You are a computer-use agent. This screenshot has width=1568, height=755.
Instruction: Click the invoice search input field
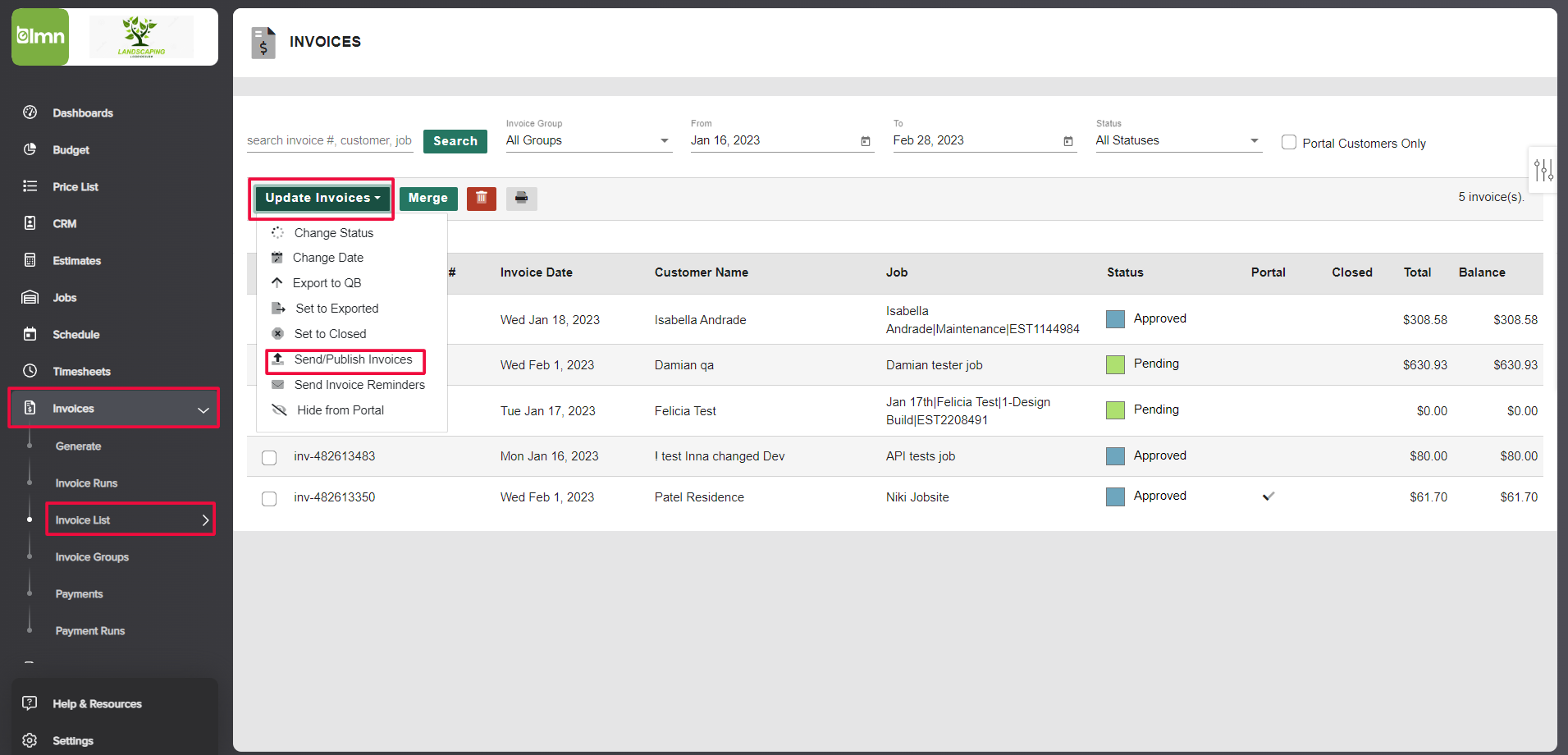click(x=330, y=141)
